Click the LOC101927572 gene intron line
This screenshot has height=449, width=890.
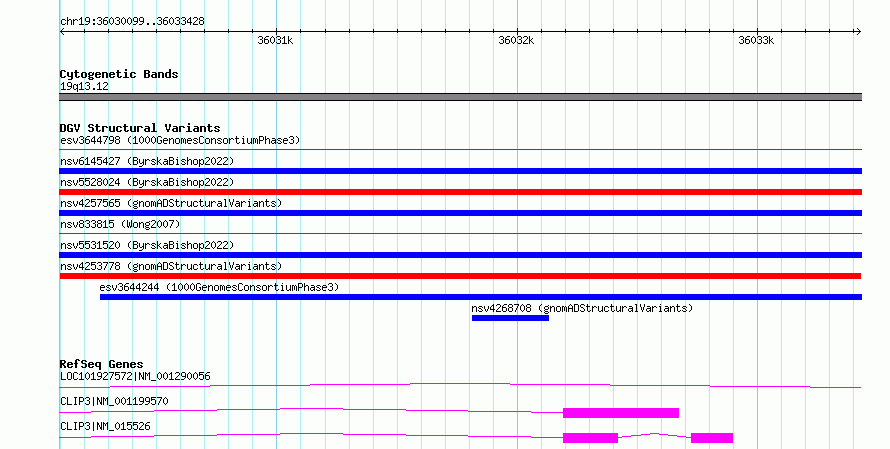click(460, 386)
